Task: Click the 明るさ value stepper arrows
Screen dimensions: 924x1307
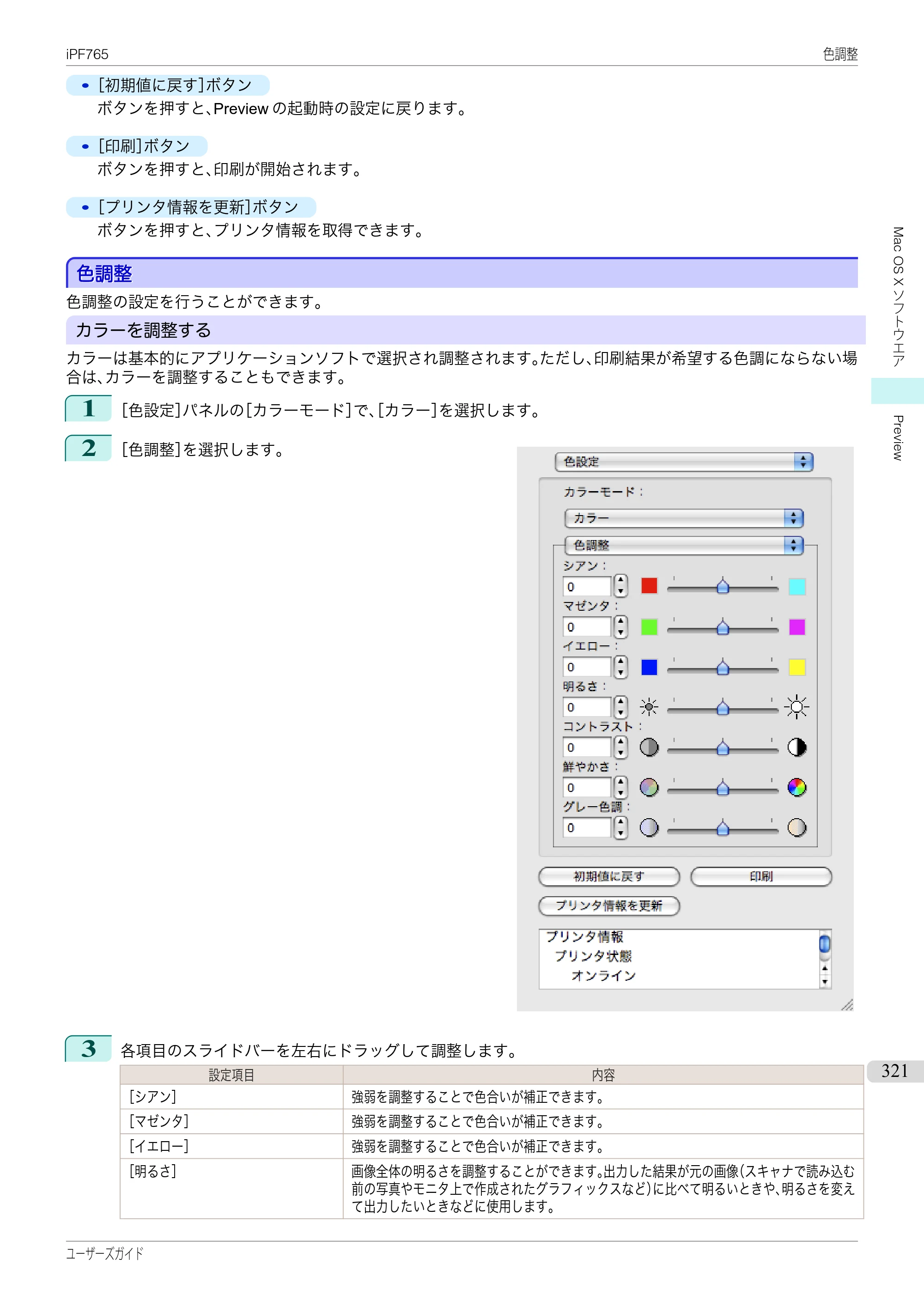Action: (620, 707)
